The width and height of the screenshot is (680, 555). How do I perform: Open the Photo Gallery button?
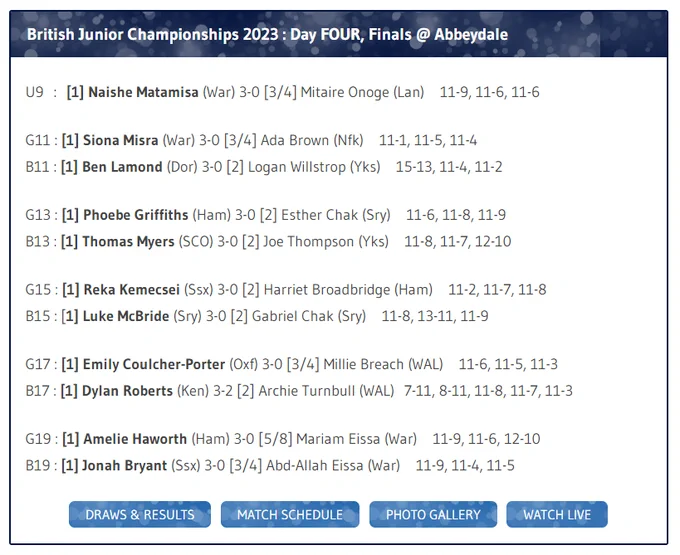point(433,515)
